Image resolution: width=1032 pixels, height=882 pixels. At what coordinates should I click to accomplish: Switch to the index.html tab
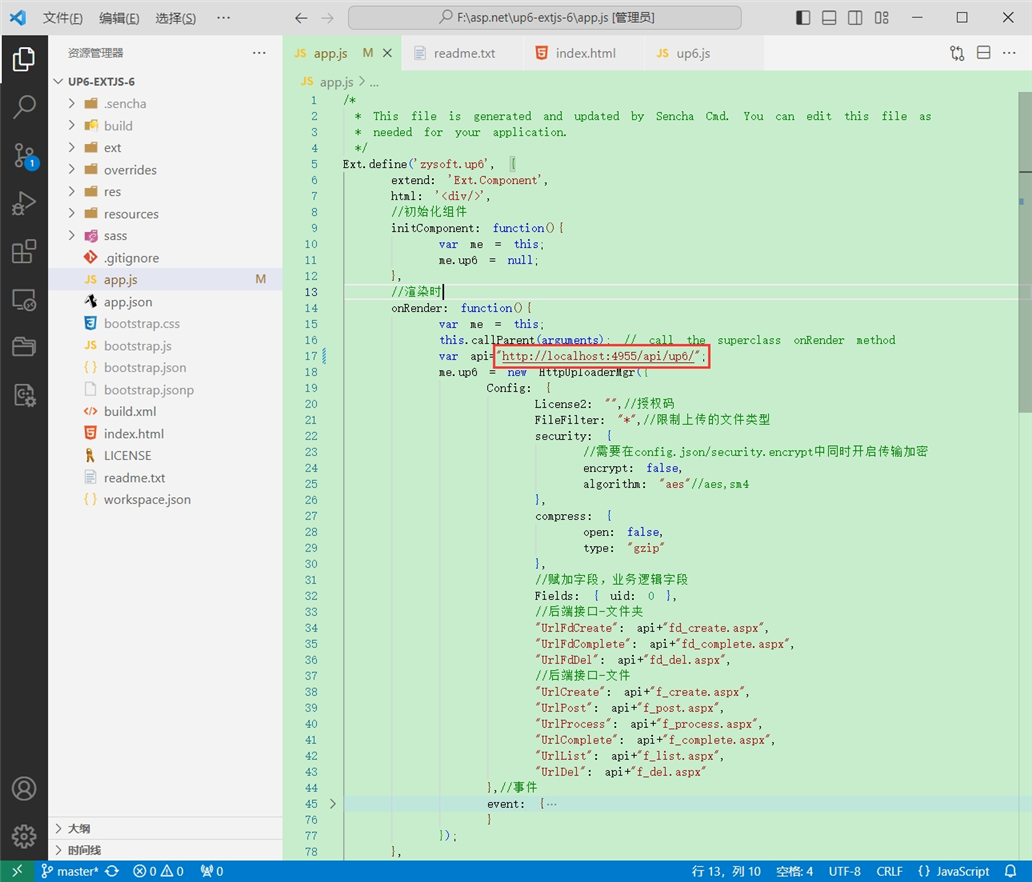coord(585,53)
